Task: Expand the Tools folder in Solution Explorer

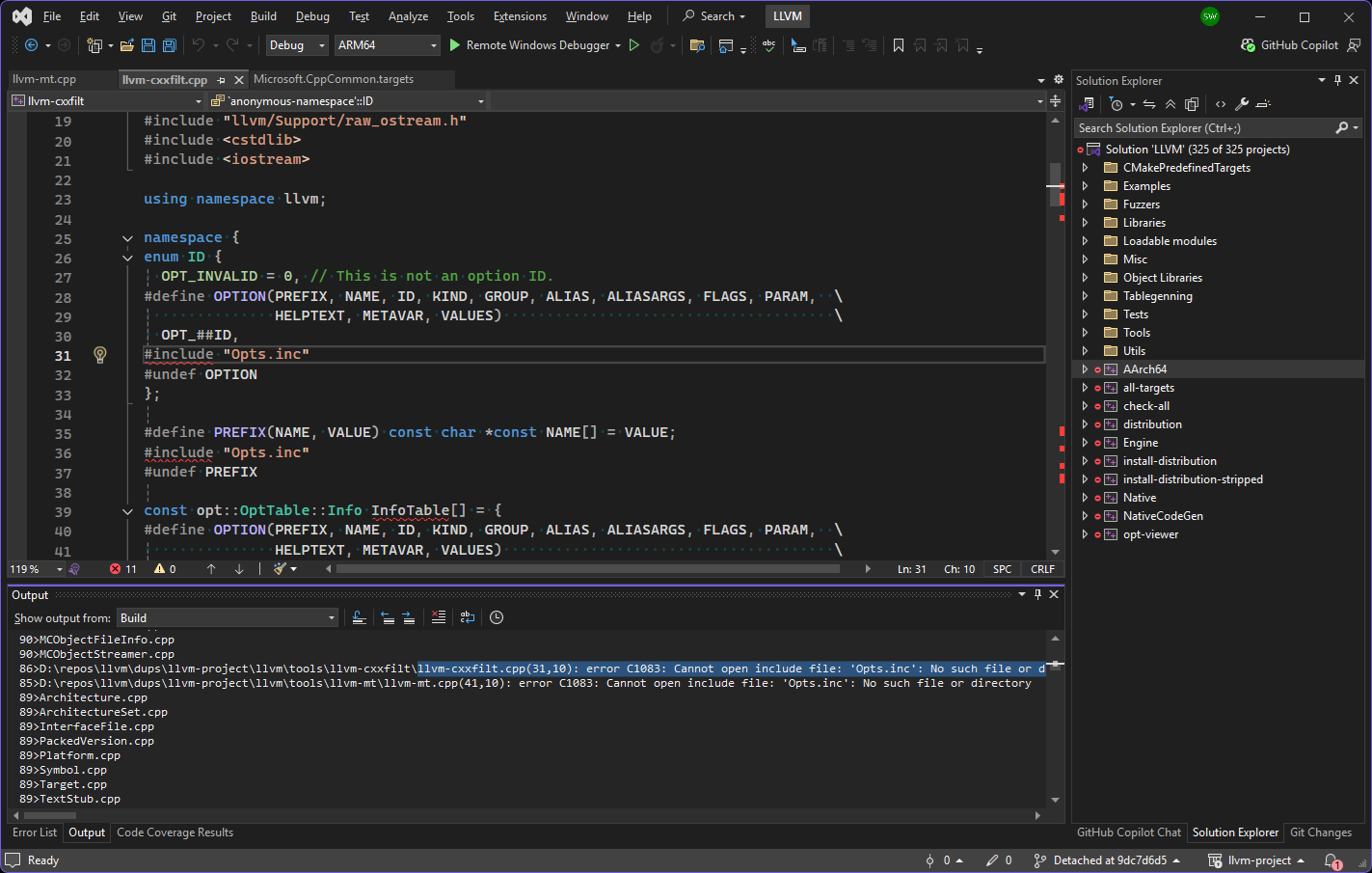Action: 1085,333
